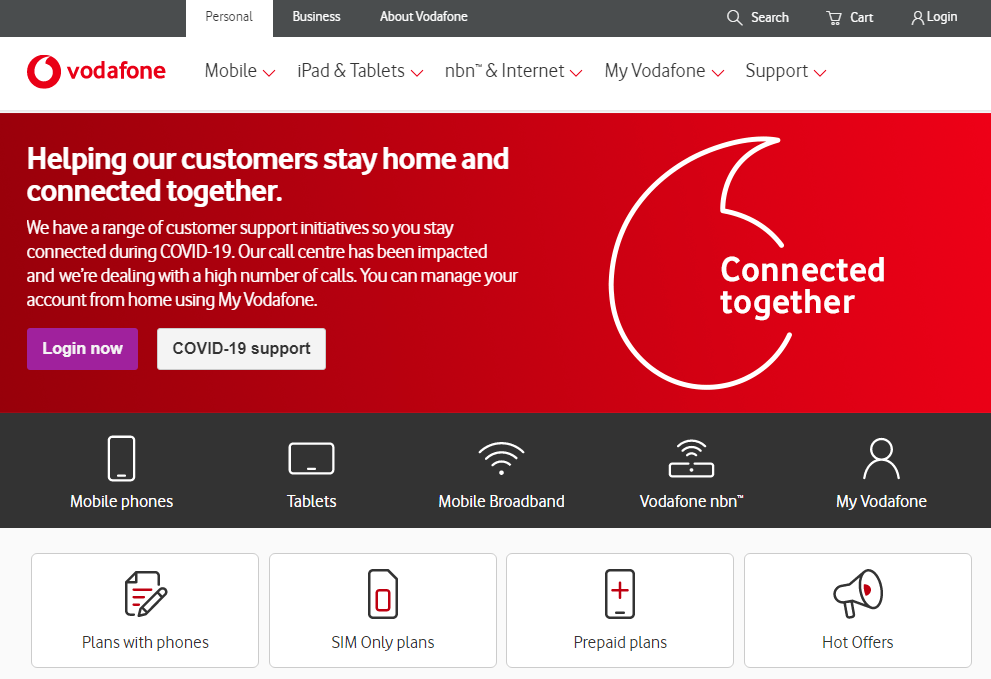Open the SIM Only plans tile
This screenshot has width=991, height=679.
pyautogui.click(x=383, y=610)
